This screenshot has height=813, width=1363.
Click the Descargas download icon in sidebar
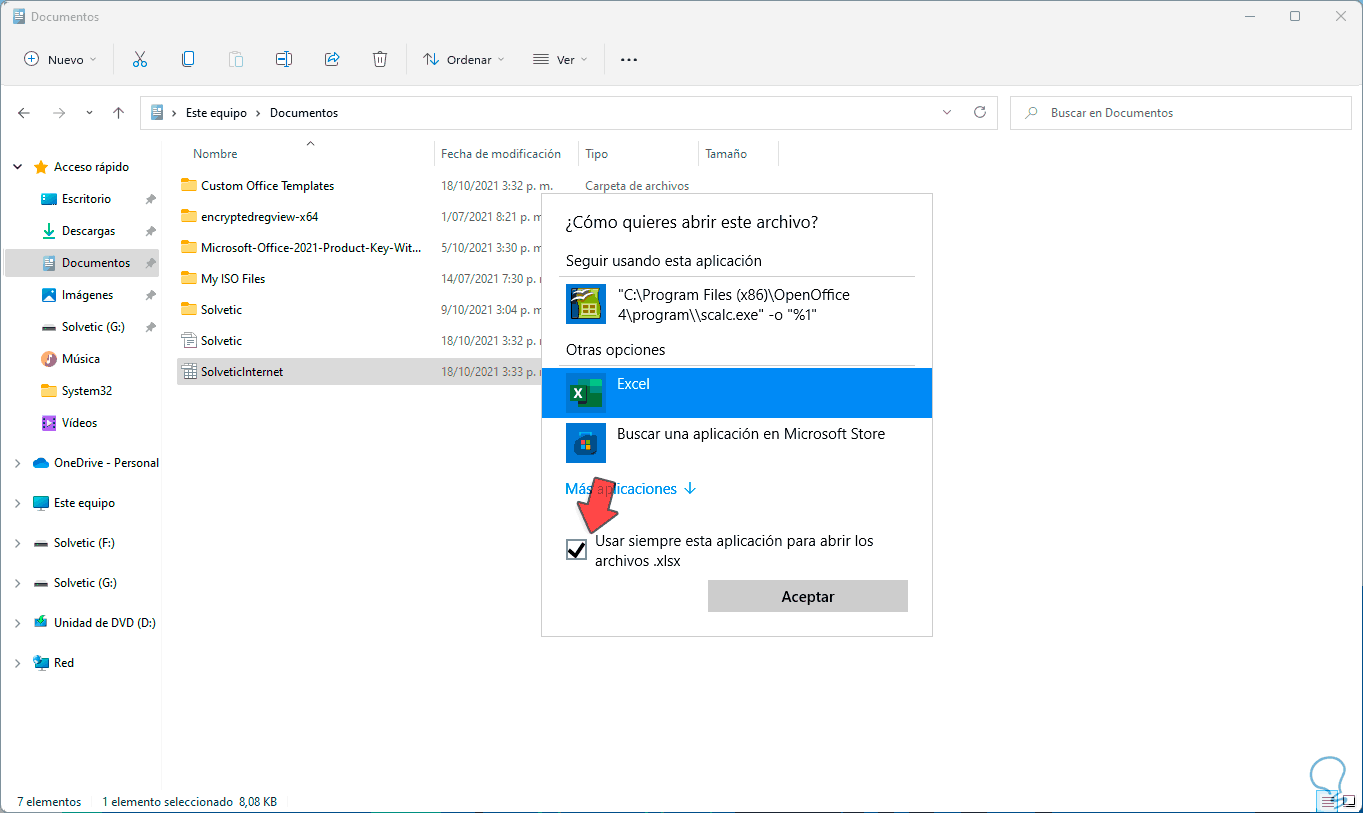pos(48,231)
